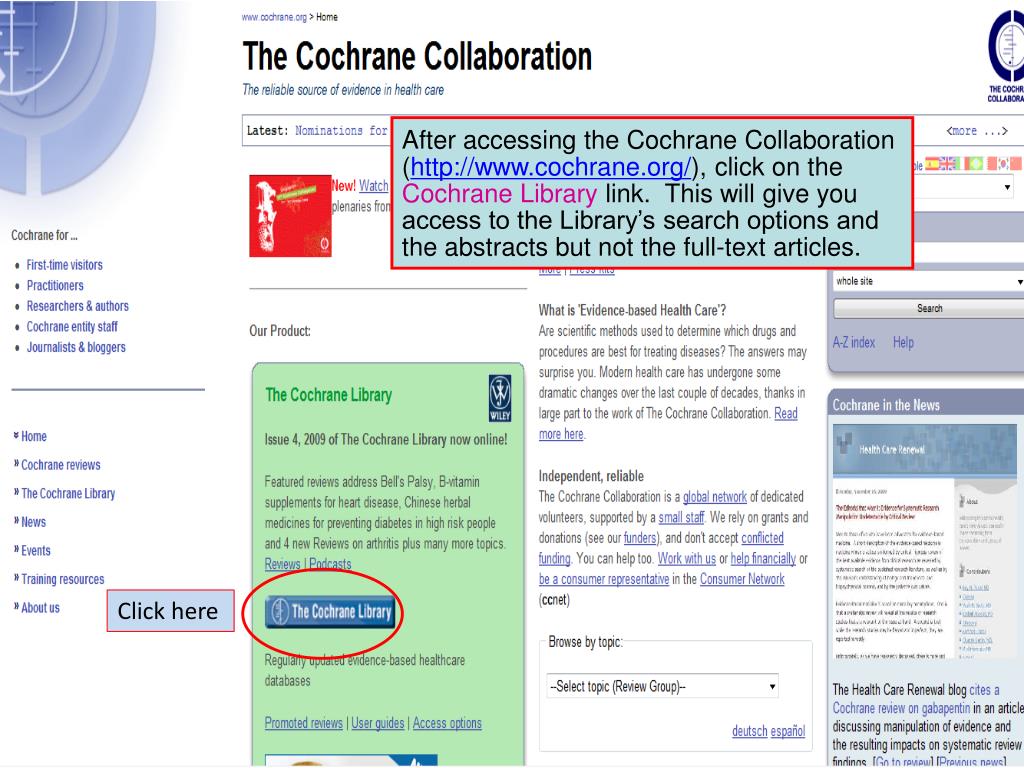Open the A-Z index link
1024x768 pixels.
tap(854, 342)
